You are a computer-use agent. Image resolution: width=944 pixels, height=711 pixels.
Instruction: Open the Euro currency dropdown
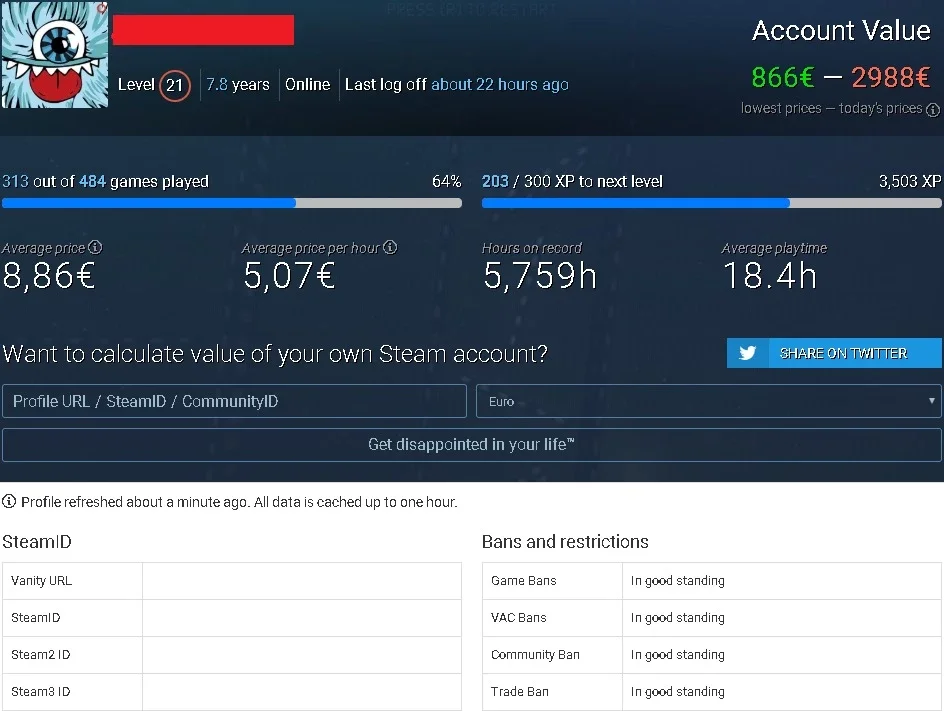point(709,401)
